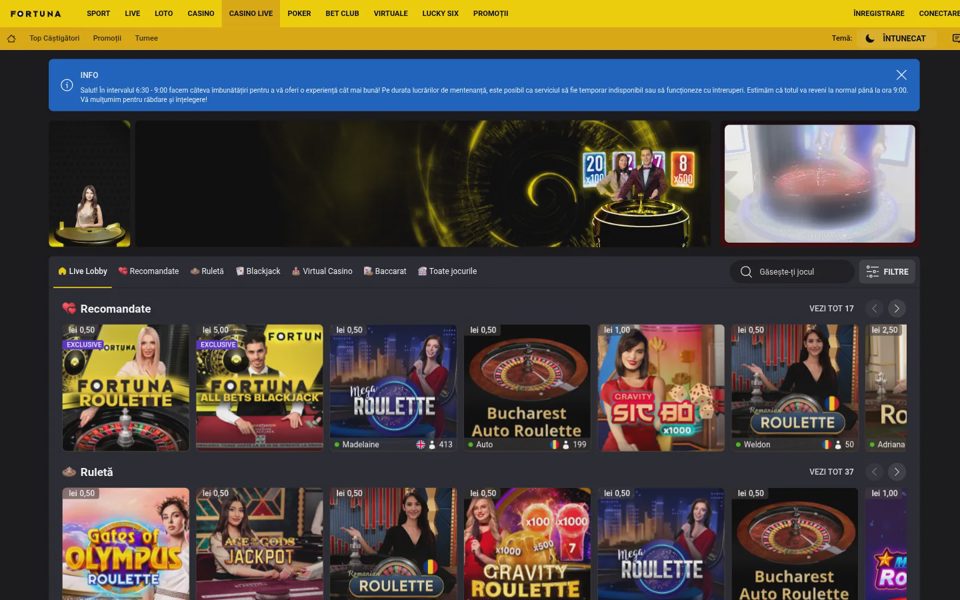
Task: Open the Turnee link
Action: pos(146,39)
